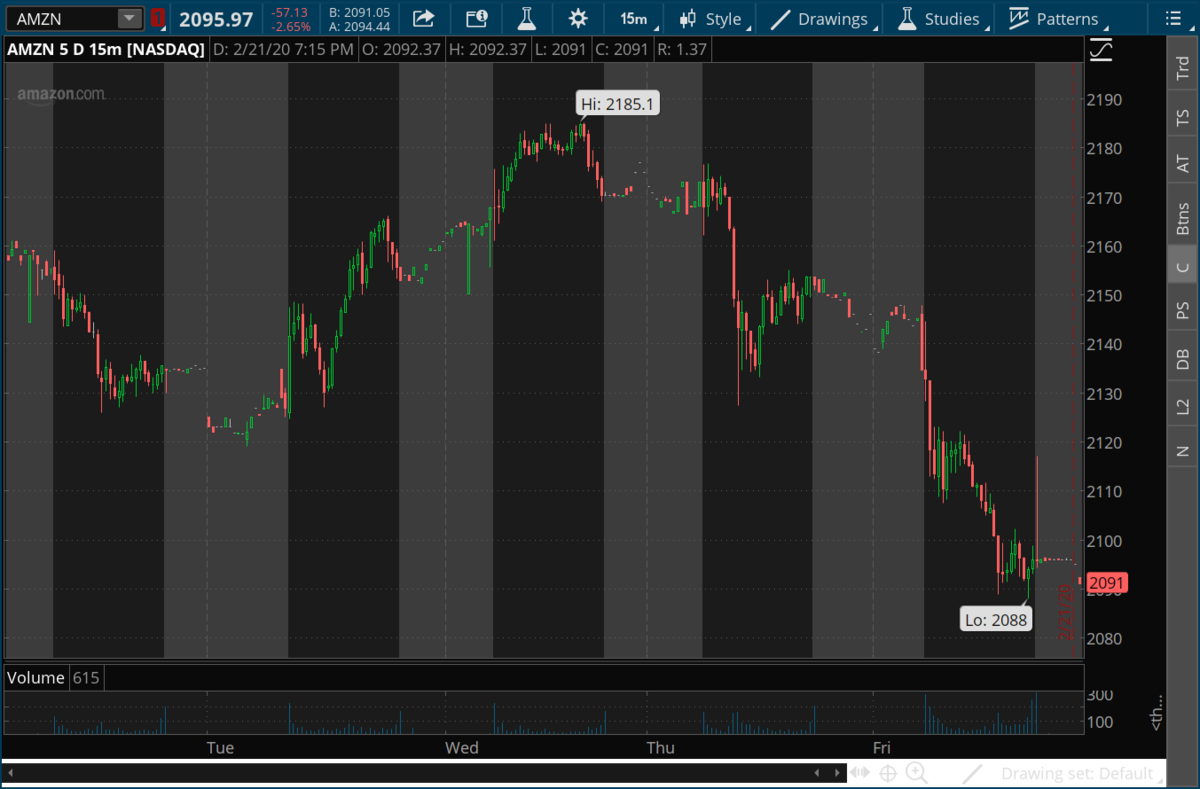Select the crosshair cursor icon
Image resolution: width=1200 pixels, height=789 pixels.
(887, 773)
